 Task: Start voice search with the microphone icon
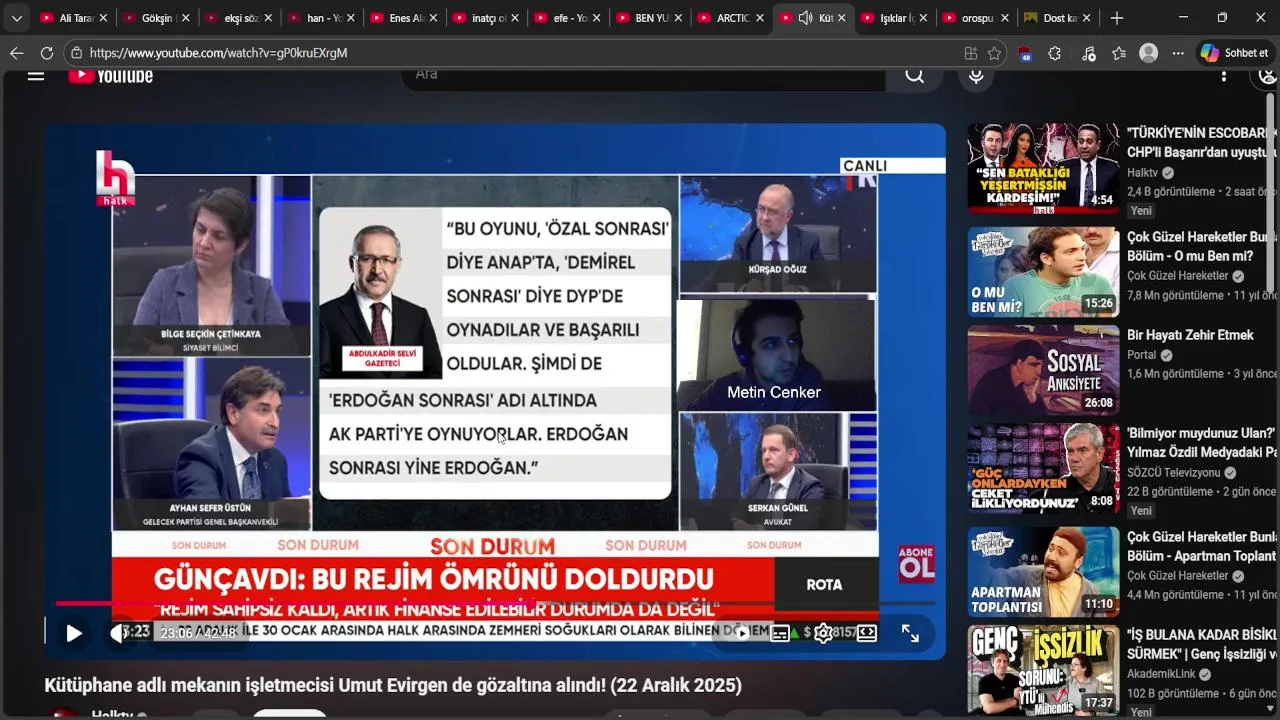(x=976, y=75)
